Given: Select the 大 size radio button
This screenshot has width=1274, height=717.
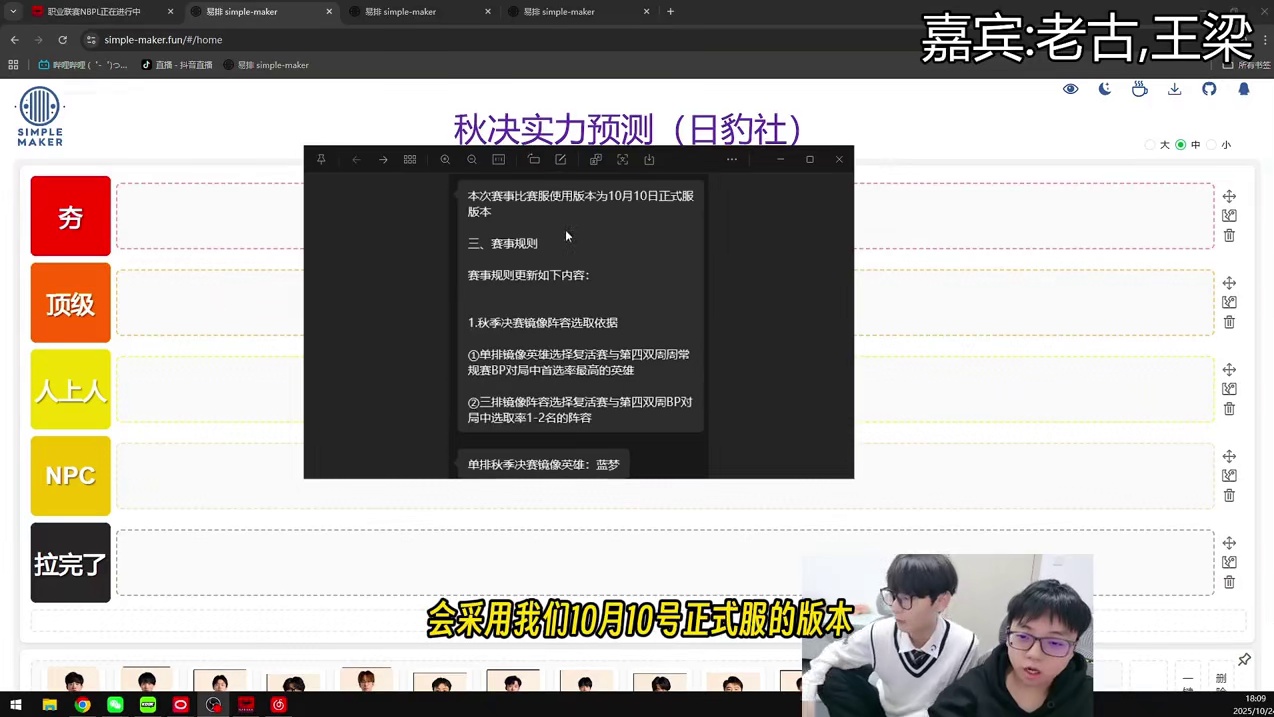Looking at the screenshot, I should pyautogui.click(x=1150, y=145).
